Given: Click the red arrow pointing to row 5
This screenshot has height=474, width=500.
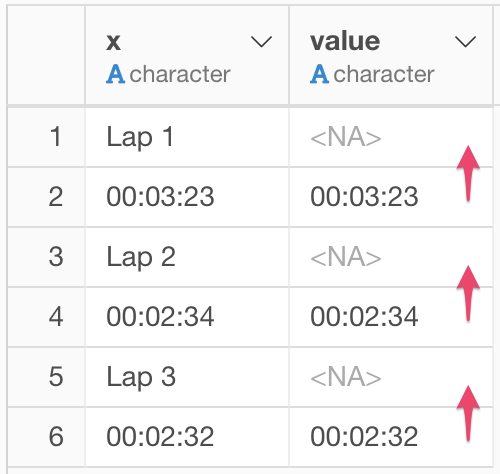Looking at the screenshot, I should (468, 413).
